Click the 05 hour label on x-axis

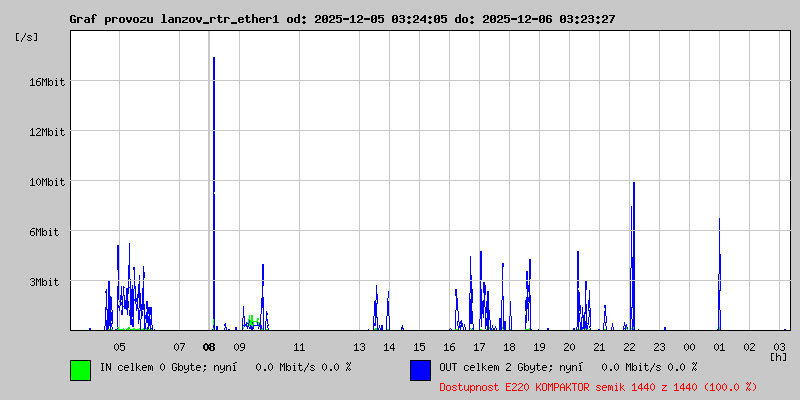click(x=119, y=347)
